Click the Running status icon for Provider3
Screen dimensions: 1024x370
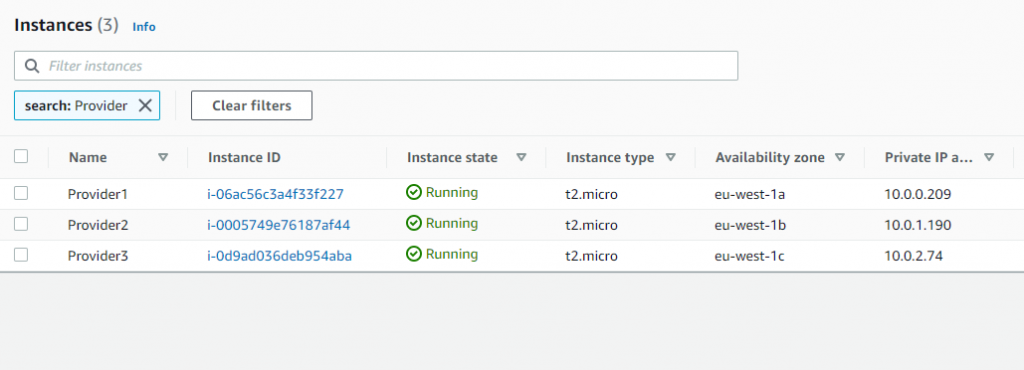(x=413, y=254)
